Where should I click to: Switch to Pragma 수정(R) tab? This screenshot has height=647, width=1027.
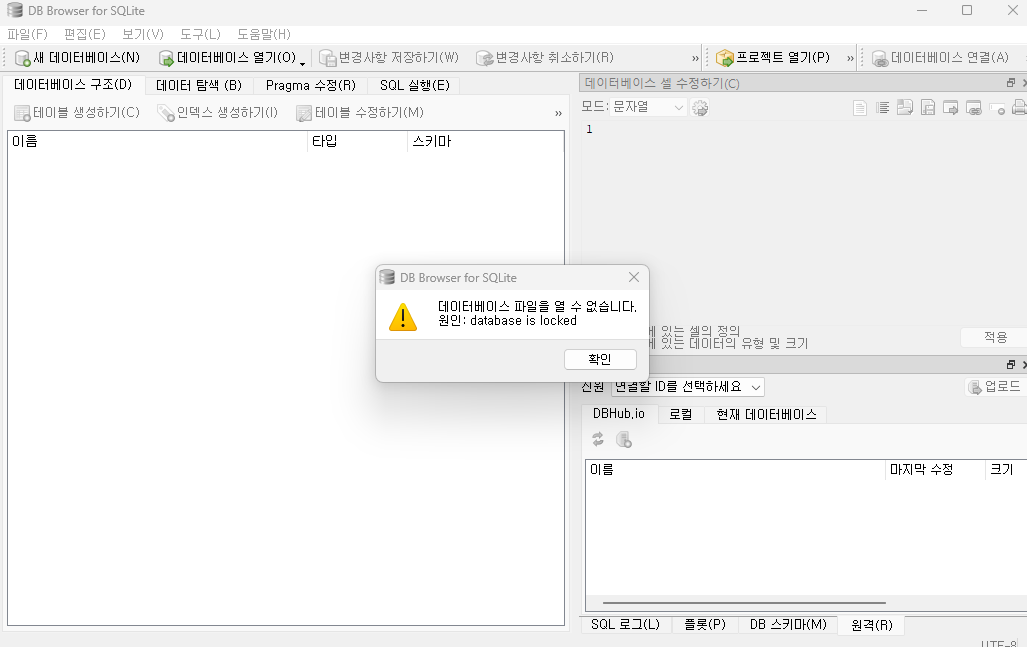pyautogui.click(x=310, y=85)
